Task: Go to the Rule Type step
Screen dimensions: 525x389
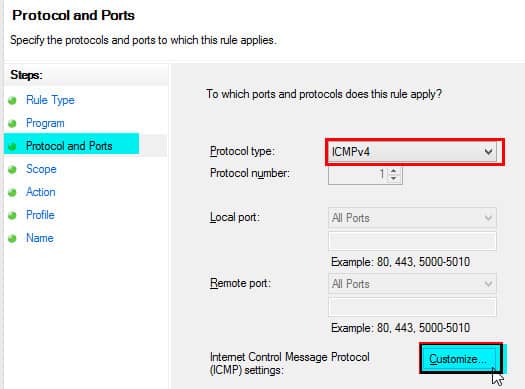Action: click(x=50, y=100)
